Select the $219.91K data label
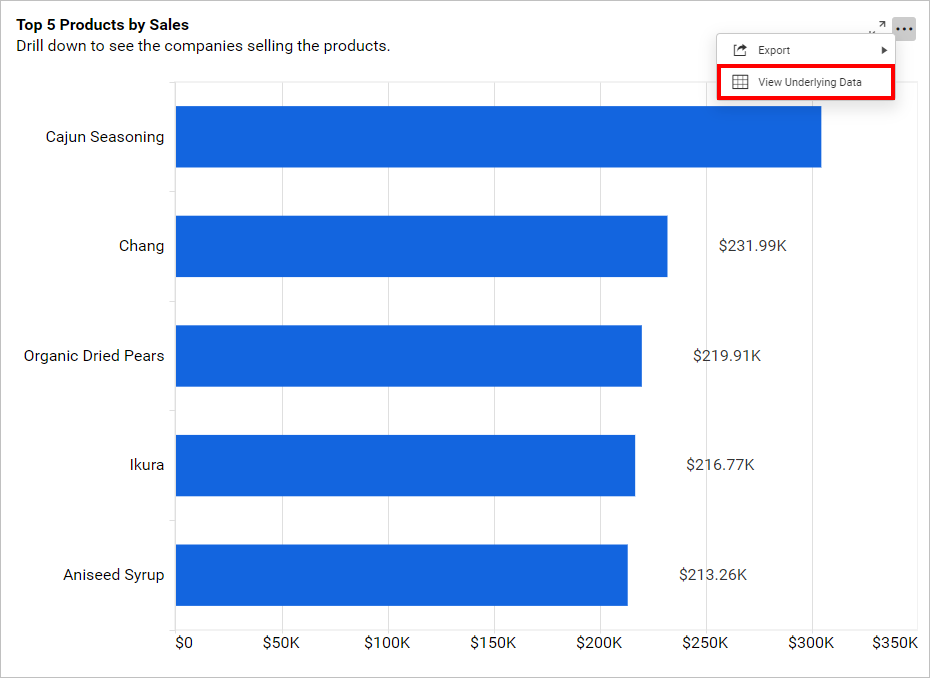Viewport: 930px width, 678px height. pyautogui.click(x=726, y=356)
